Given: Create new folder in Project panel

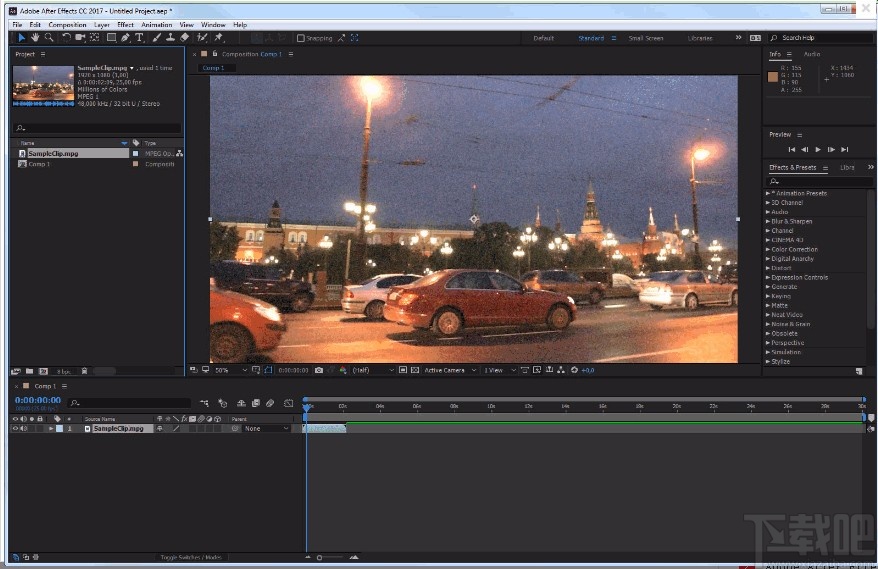Looking at the screenshot, I should click(x=29, y=371).
